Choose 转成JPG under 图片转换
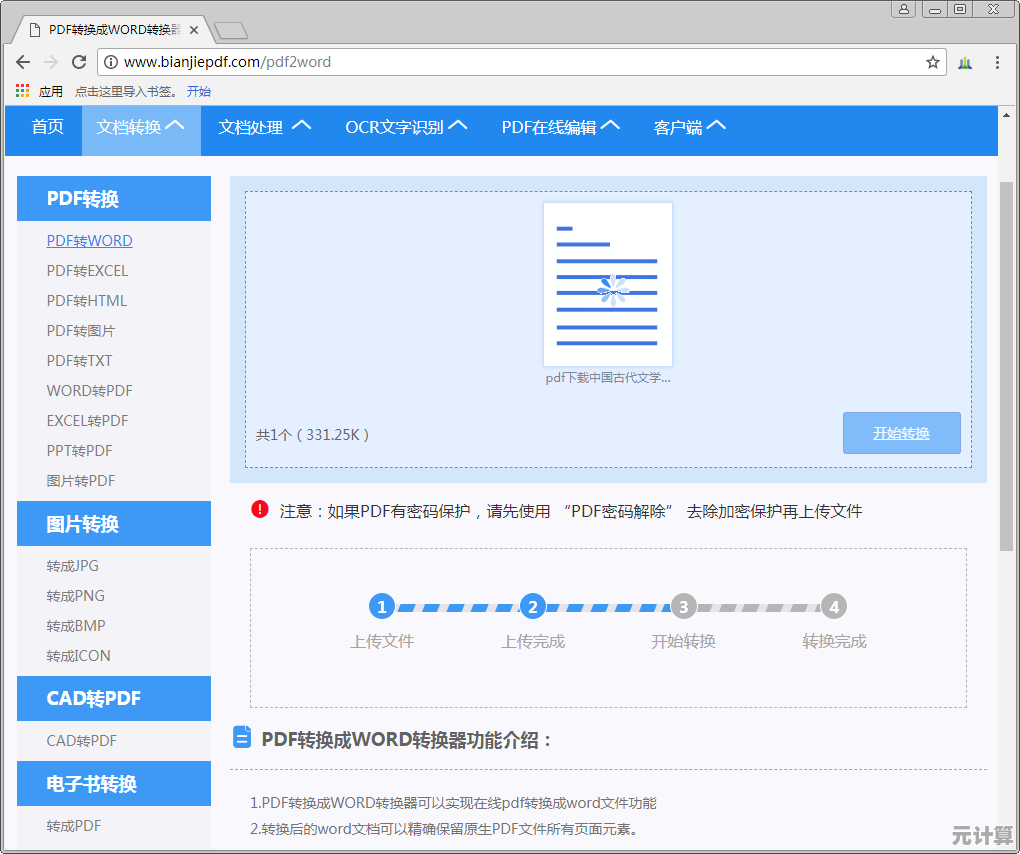 coord(72,566)
